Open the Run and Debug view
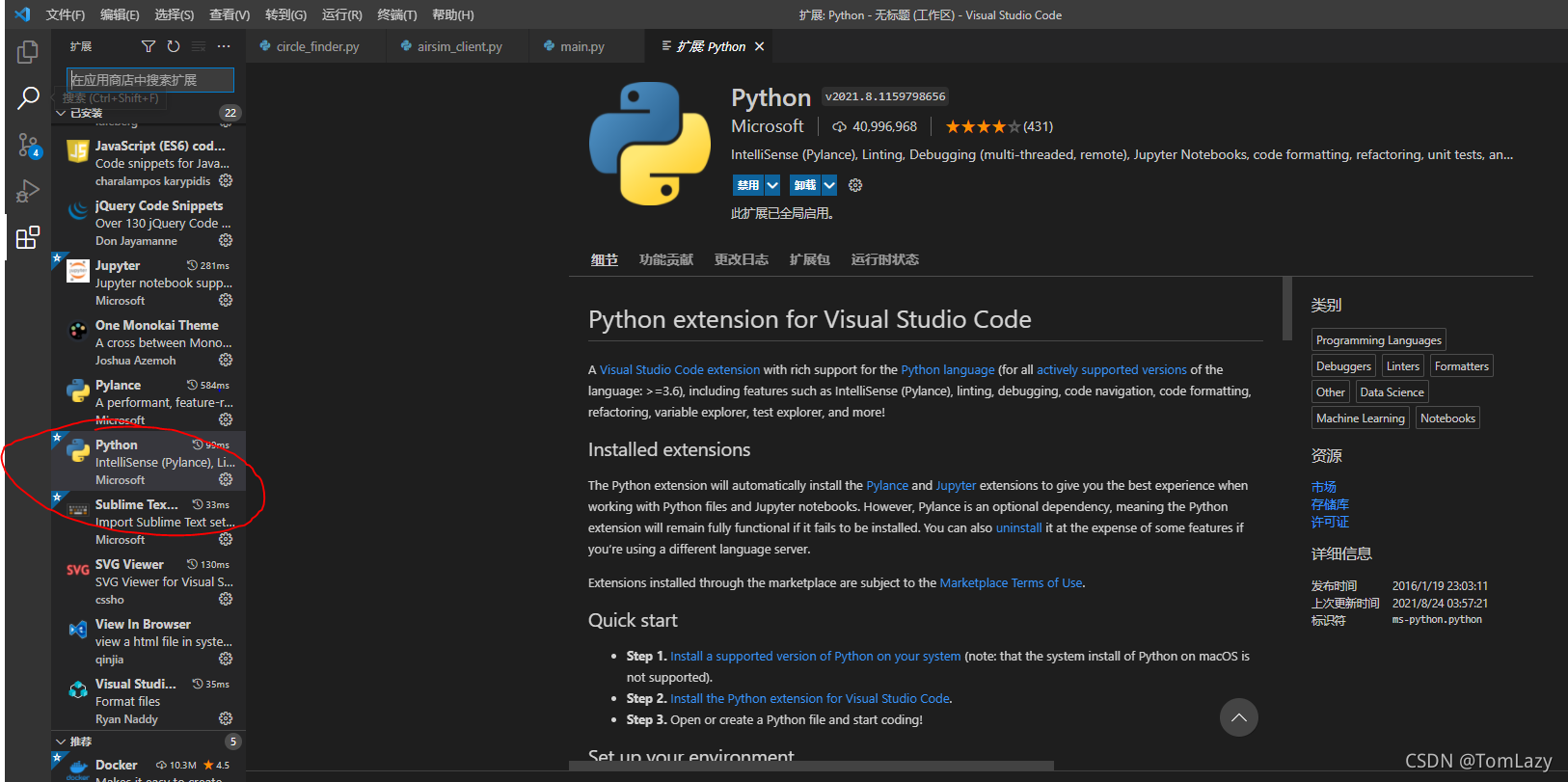The width and height of the screenshot is (1568, 782). click(x=28, y=191)
